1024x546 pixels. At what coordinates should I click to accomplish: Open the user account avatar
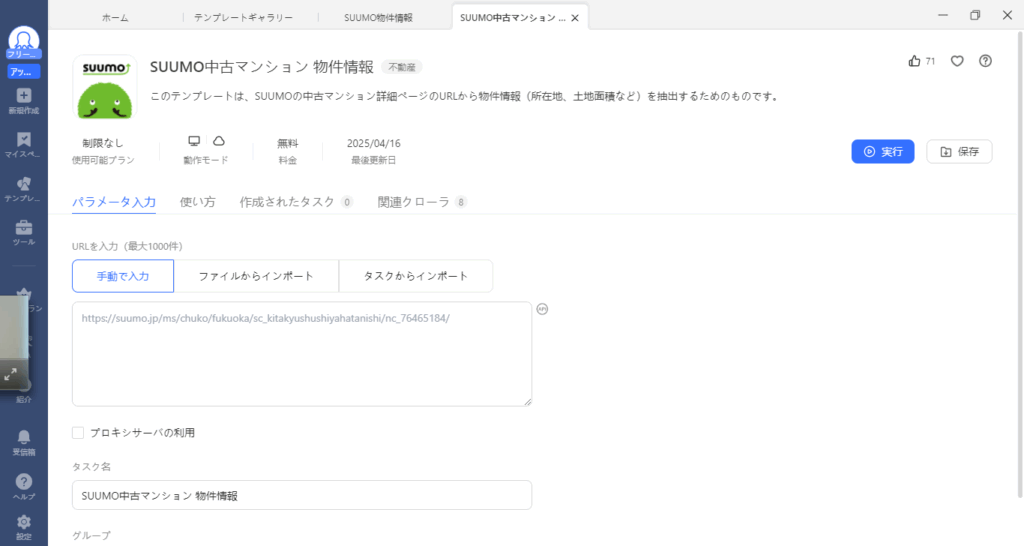pos(24,40)
